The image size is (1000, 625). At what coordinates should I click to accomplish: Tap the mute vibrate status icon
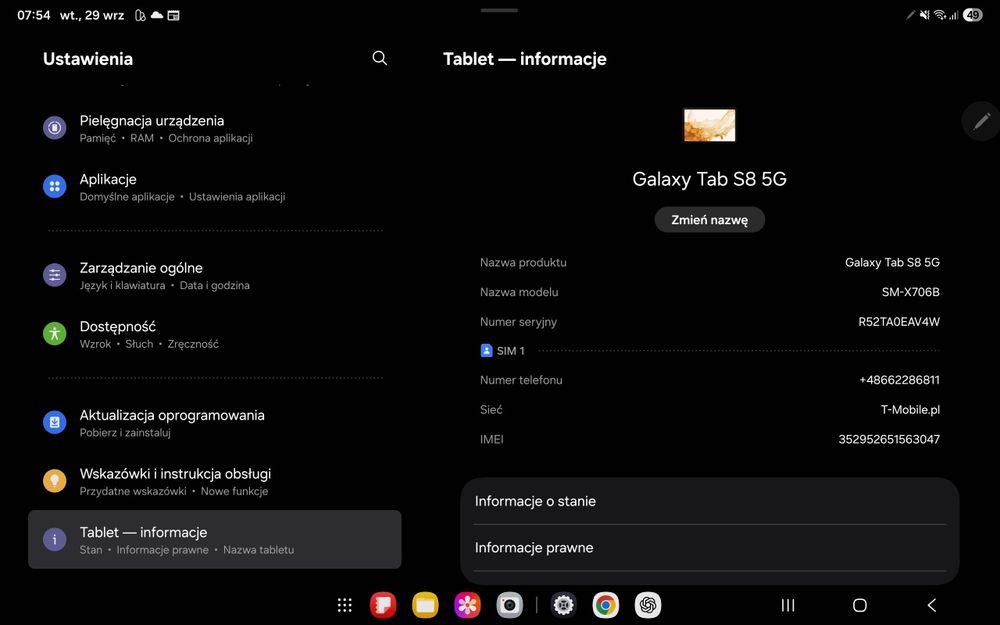pyautogui.click(x=924, y=15)
